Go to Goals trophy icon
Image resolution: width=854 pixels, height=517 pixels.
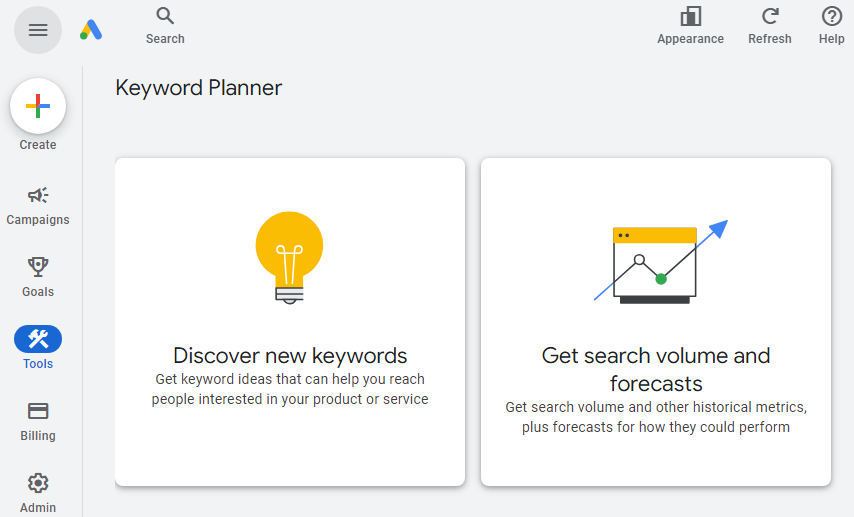click(x=38, y=267)
